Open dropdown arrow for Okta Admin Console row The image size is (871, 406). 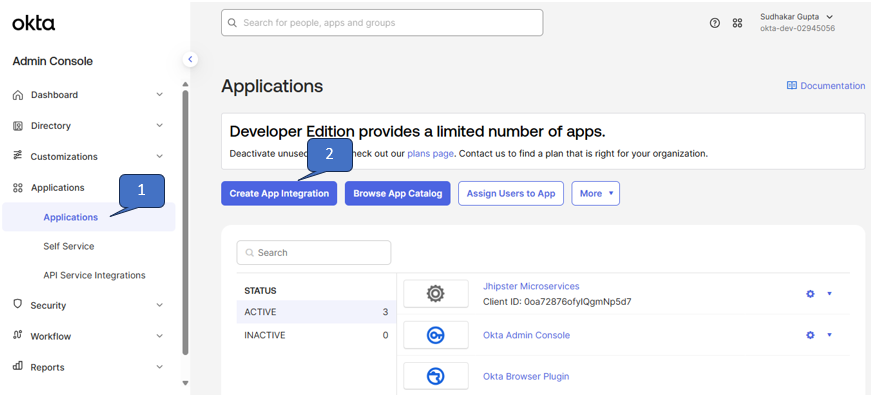[x=829, y=334]
